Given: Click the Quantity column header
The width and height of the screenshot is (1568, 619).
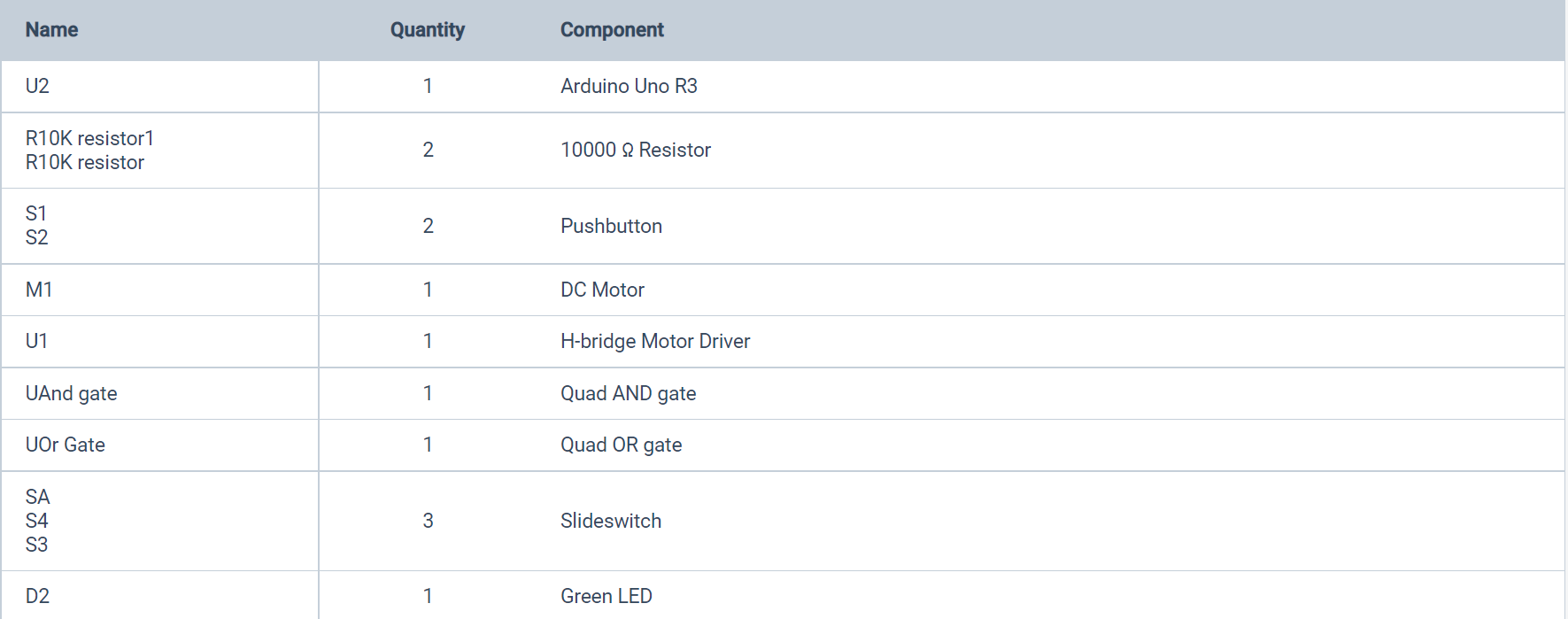Looking at the screenshot, I should click(x=428, y=30).
